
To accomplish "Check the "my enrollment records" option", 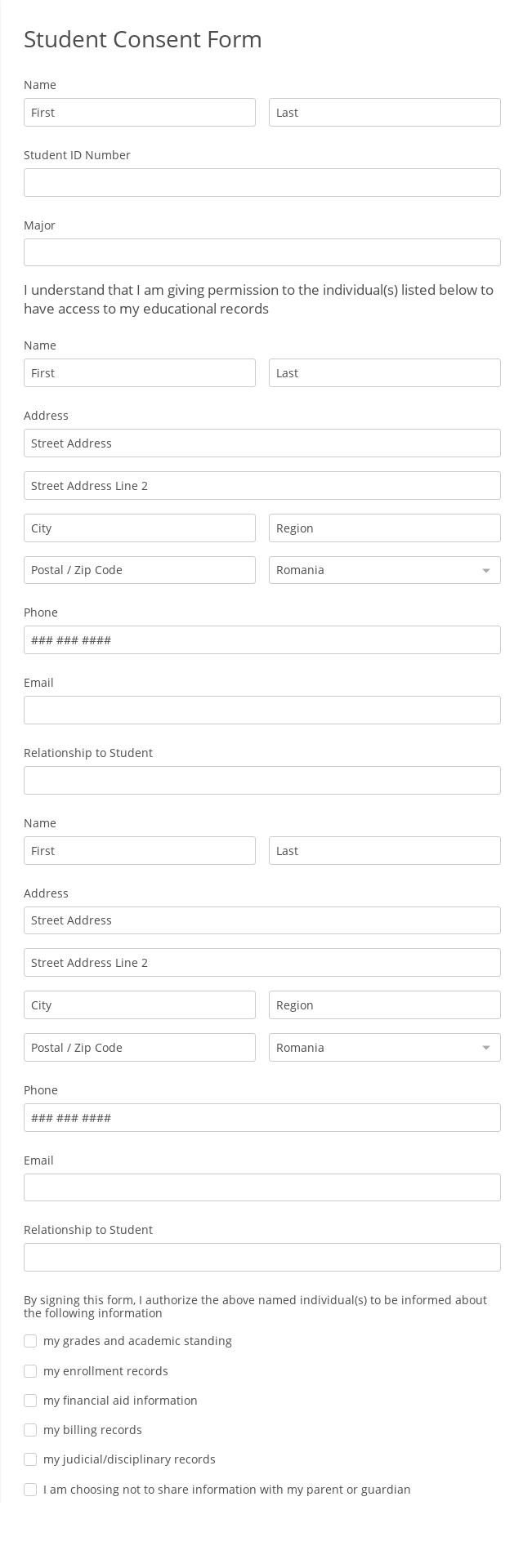I will (x=30, y=1370).
